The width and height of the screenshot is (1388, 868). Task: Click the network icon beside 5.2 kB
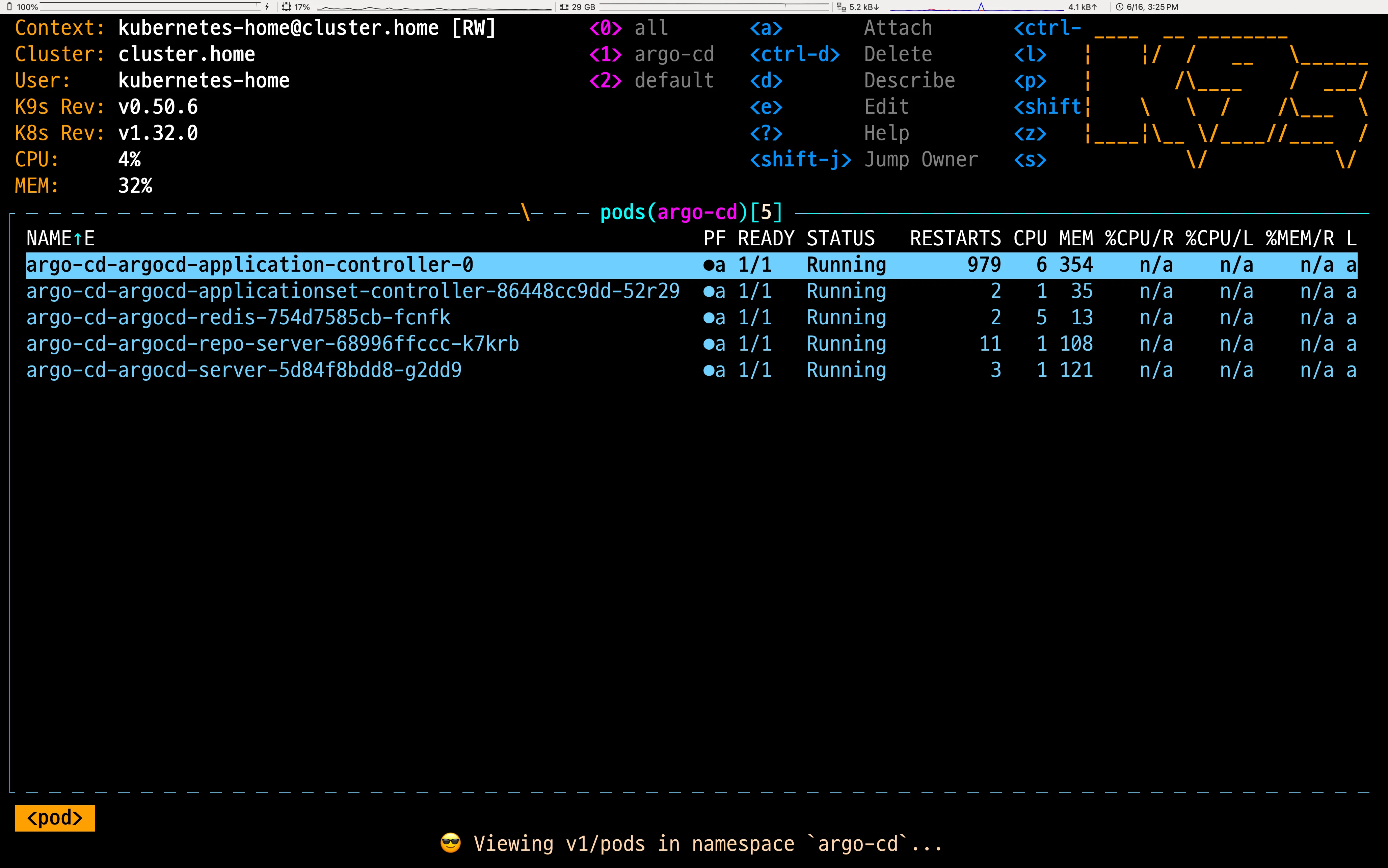841,7
